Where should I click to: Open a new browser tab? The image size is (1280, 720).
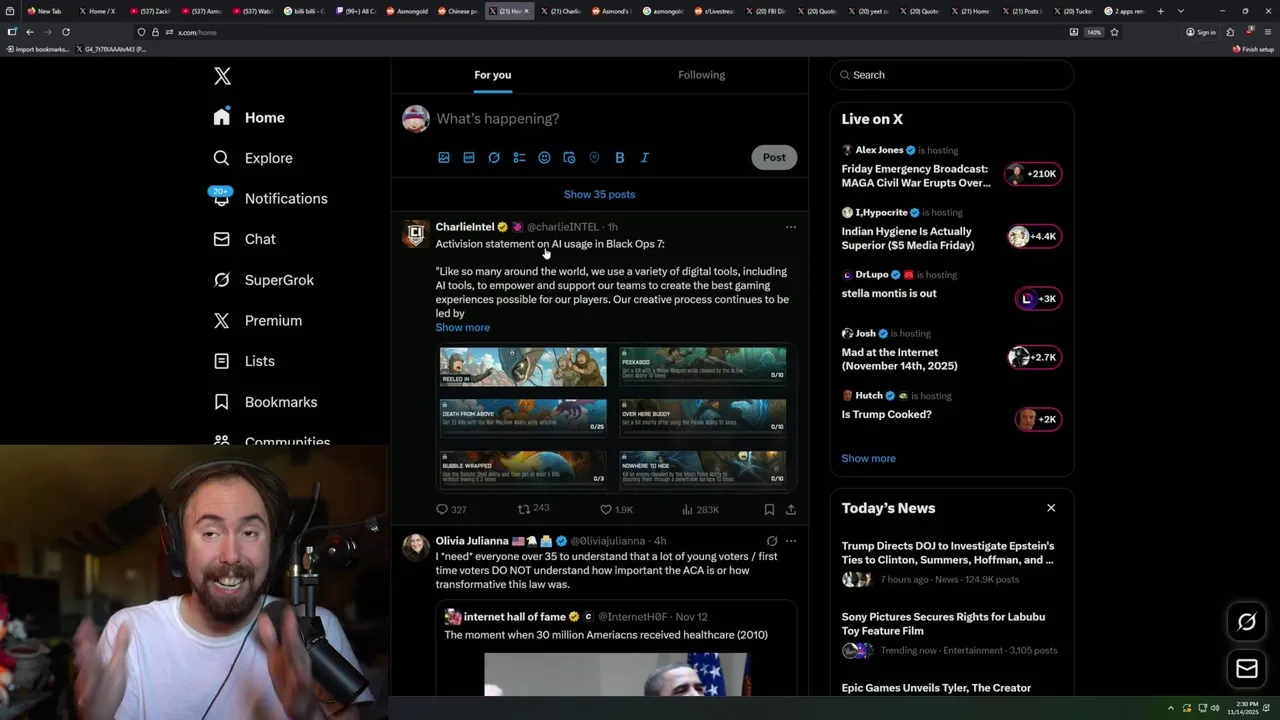click(1160, 11)
